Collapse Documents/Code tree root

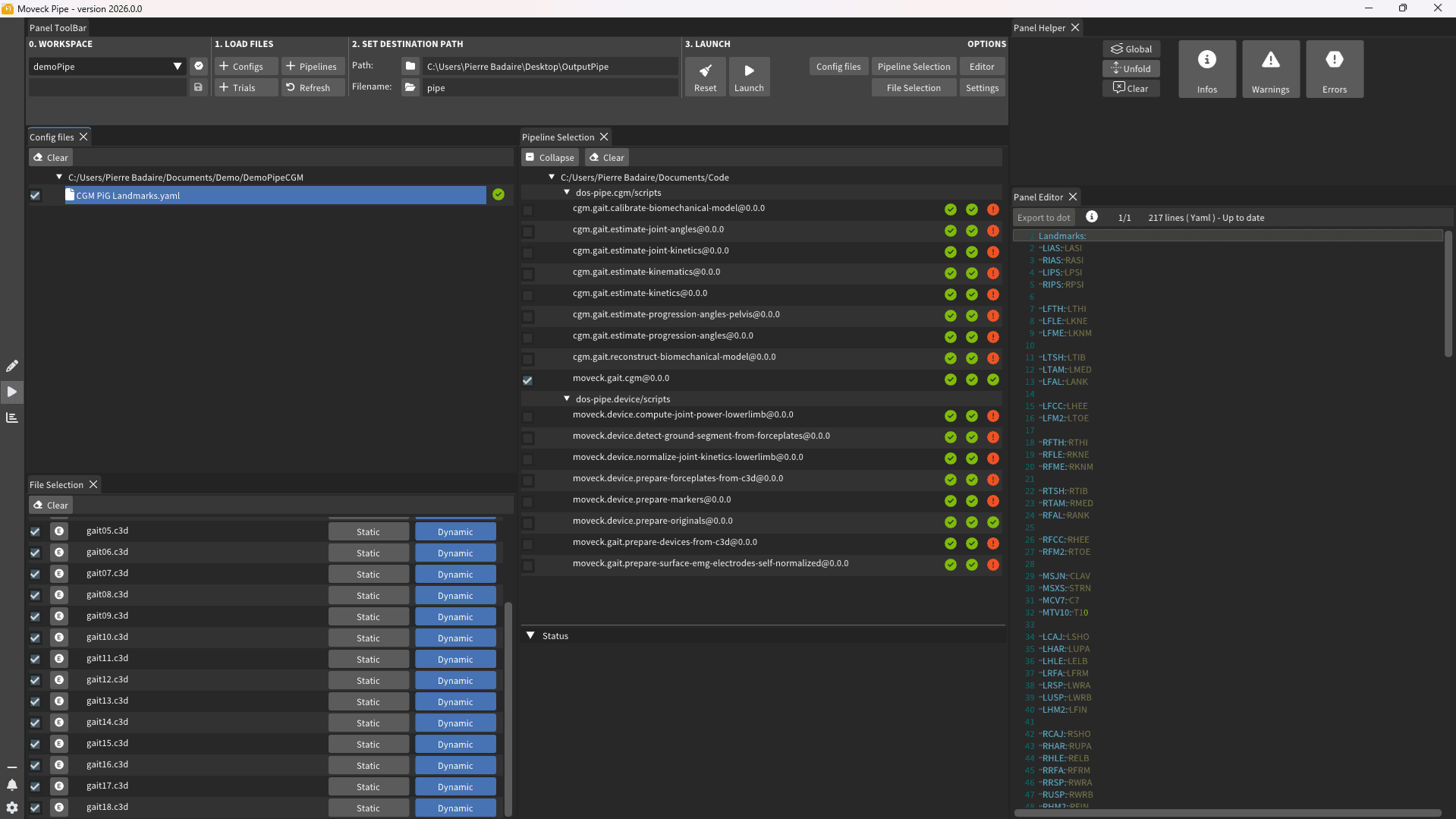(552, 177)
